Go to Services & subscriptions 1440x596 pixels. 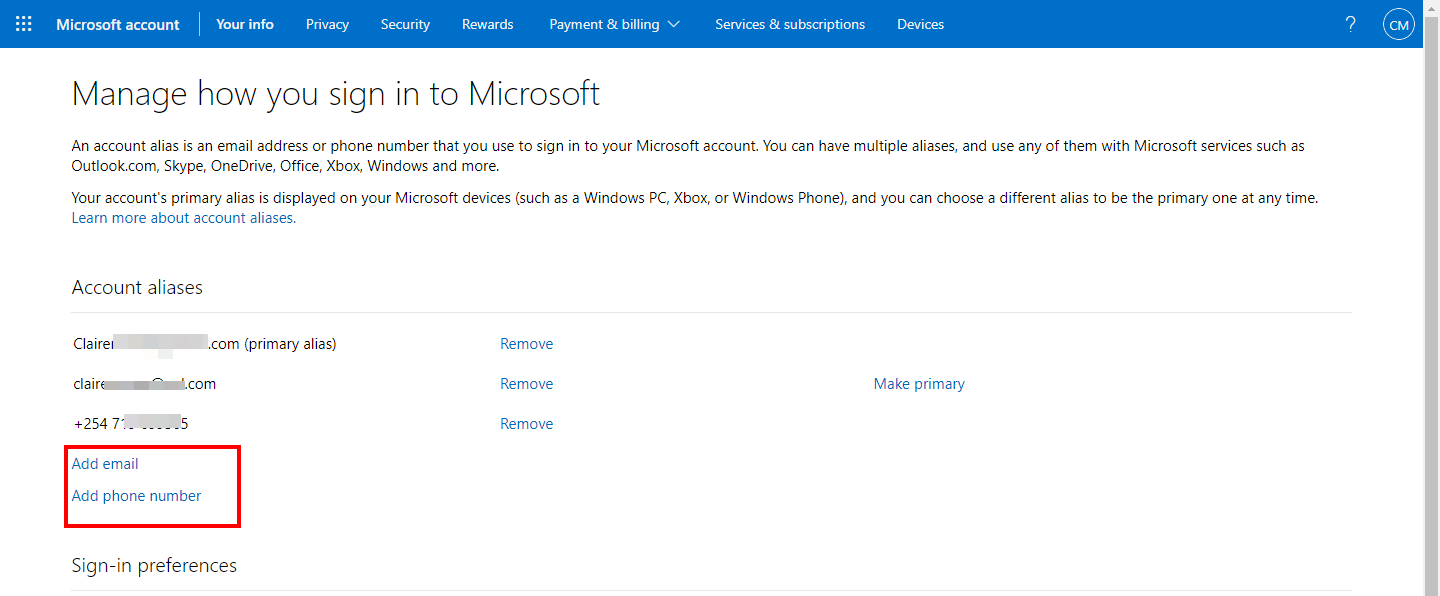(790, 24)
